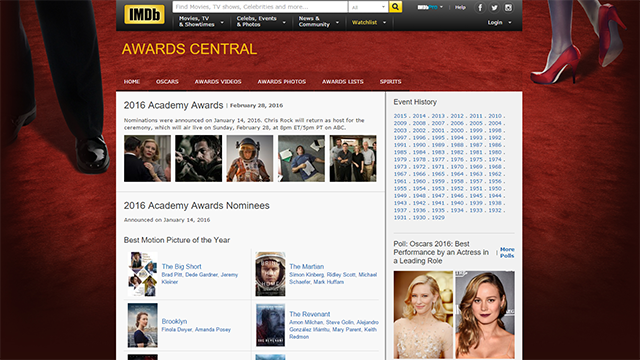
Task: Open Arnon Milchan producer link
Action: point(306,322)
